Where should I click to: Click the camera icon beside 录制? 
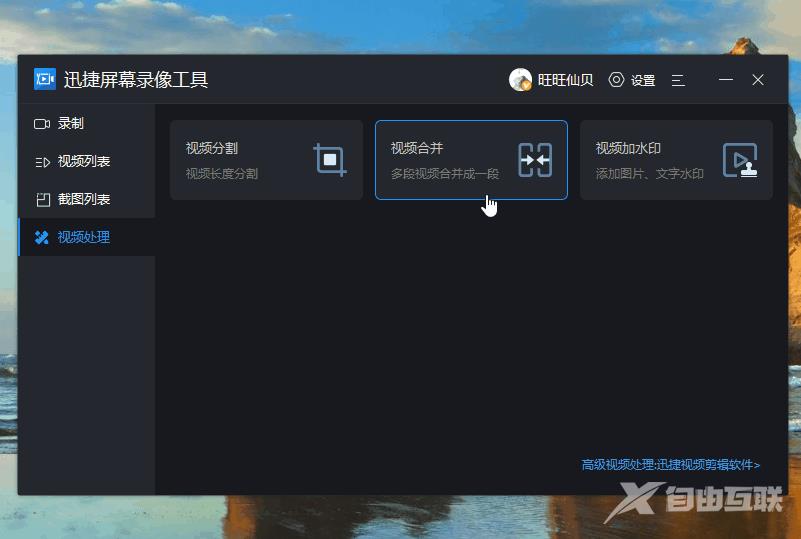point(42,124)
